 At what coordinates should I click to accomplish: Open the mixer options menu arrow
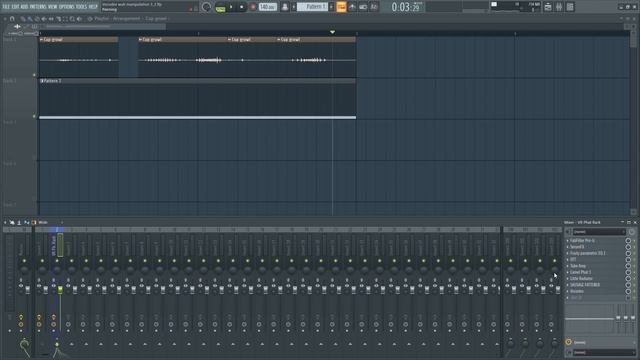click(x=5, y=222)
